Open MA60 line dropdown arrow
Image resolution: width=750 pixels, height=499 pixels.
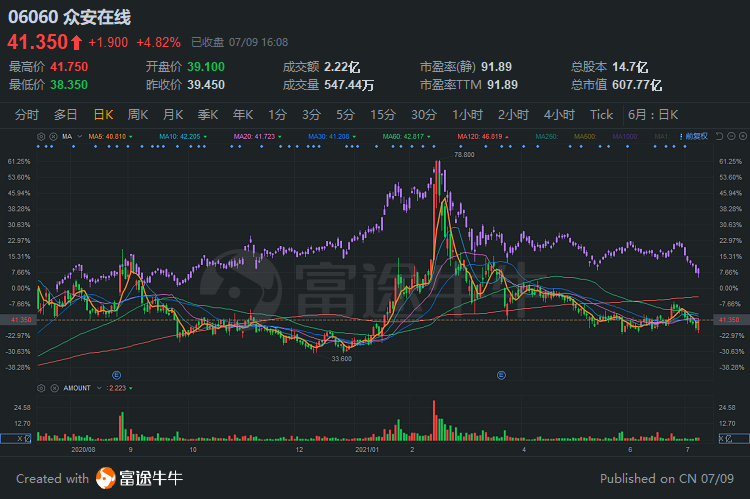click(x=429, y=137)
